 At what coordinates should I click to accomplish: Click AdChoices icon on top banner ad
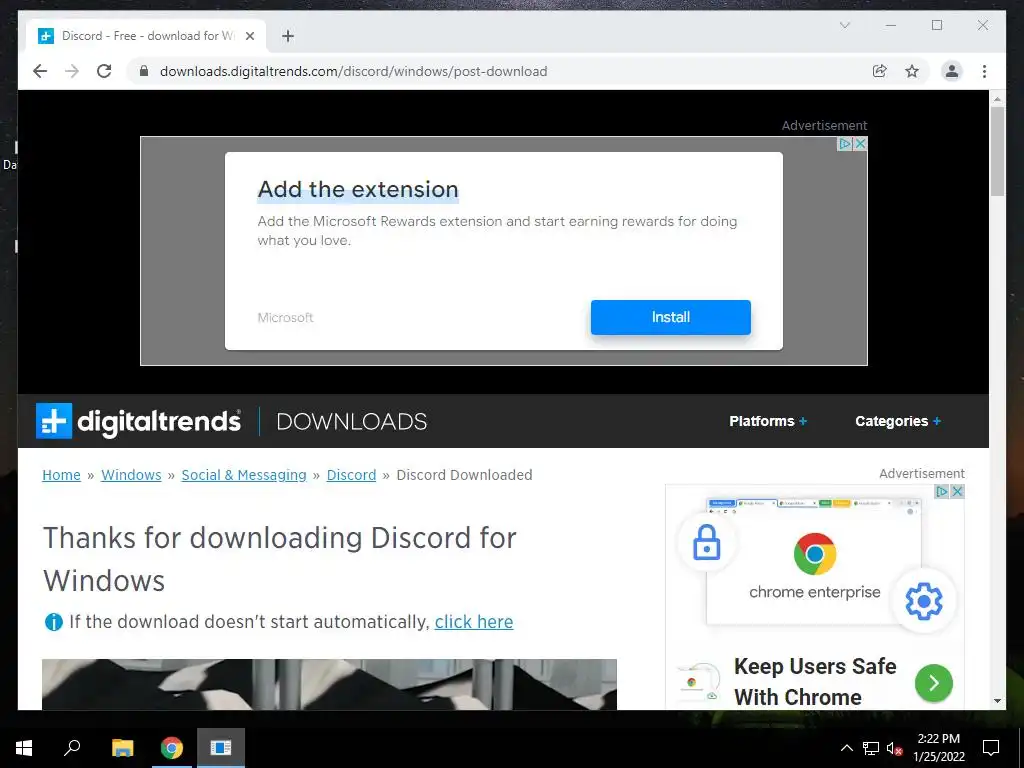point(845,144)
